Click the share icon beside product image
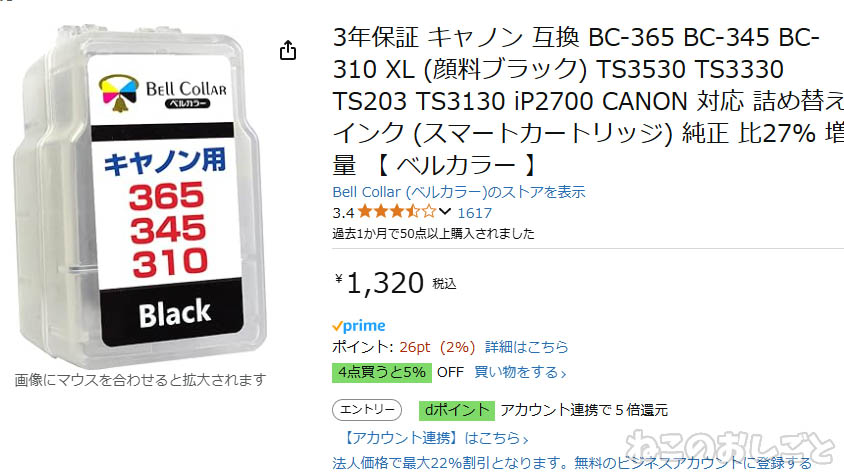This screenshot has height=475, width=844. [x=288, y=50]
